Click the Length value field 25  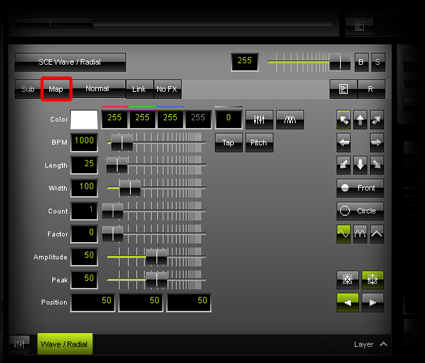click(84, 165)
